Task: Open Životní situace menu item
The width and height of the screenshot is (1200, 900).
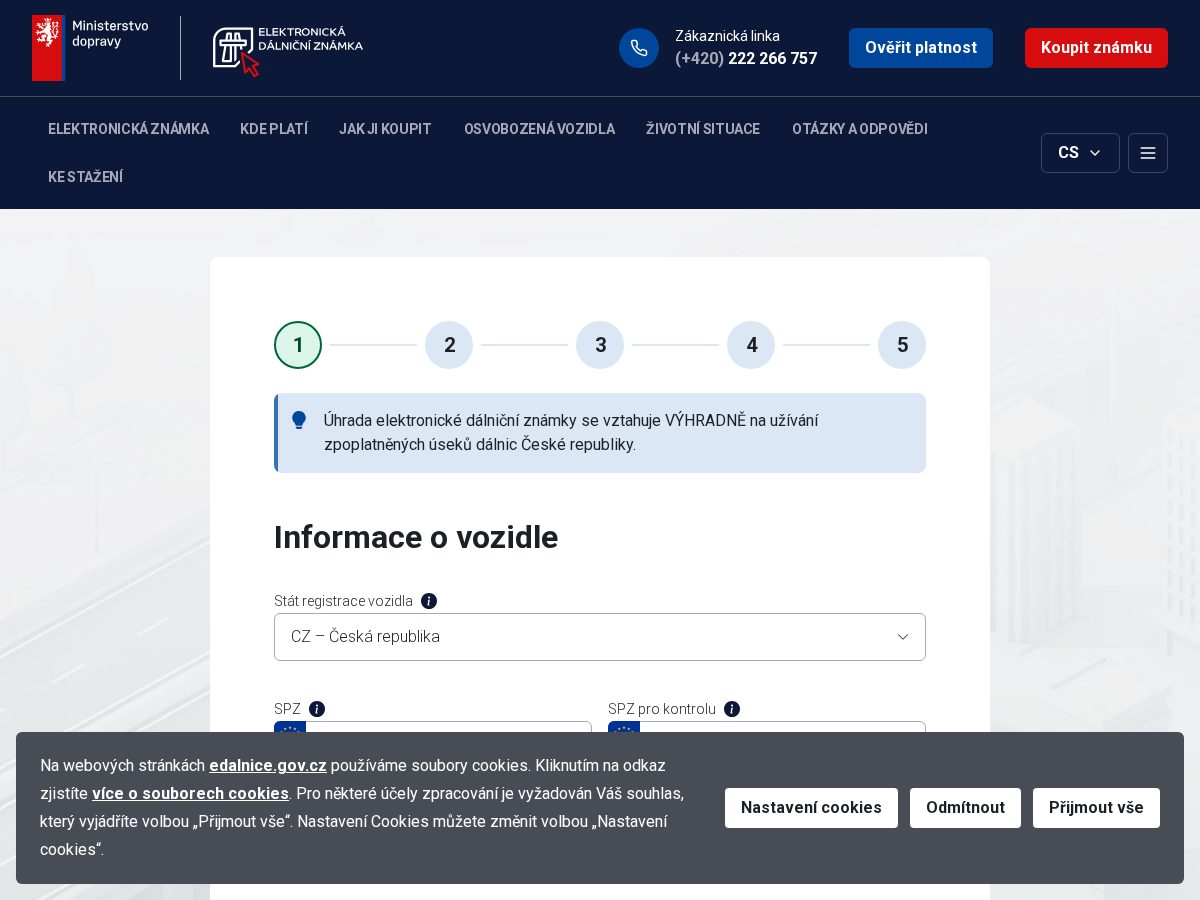Action: [703, 129]
